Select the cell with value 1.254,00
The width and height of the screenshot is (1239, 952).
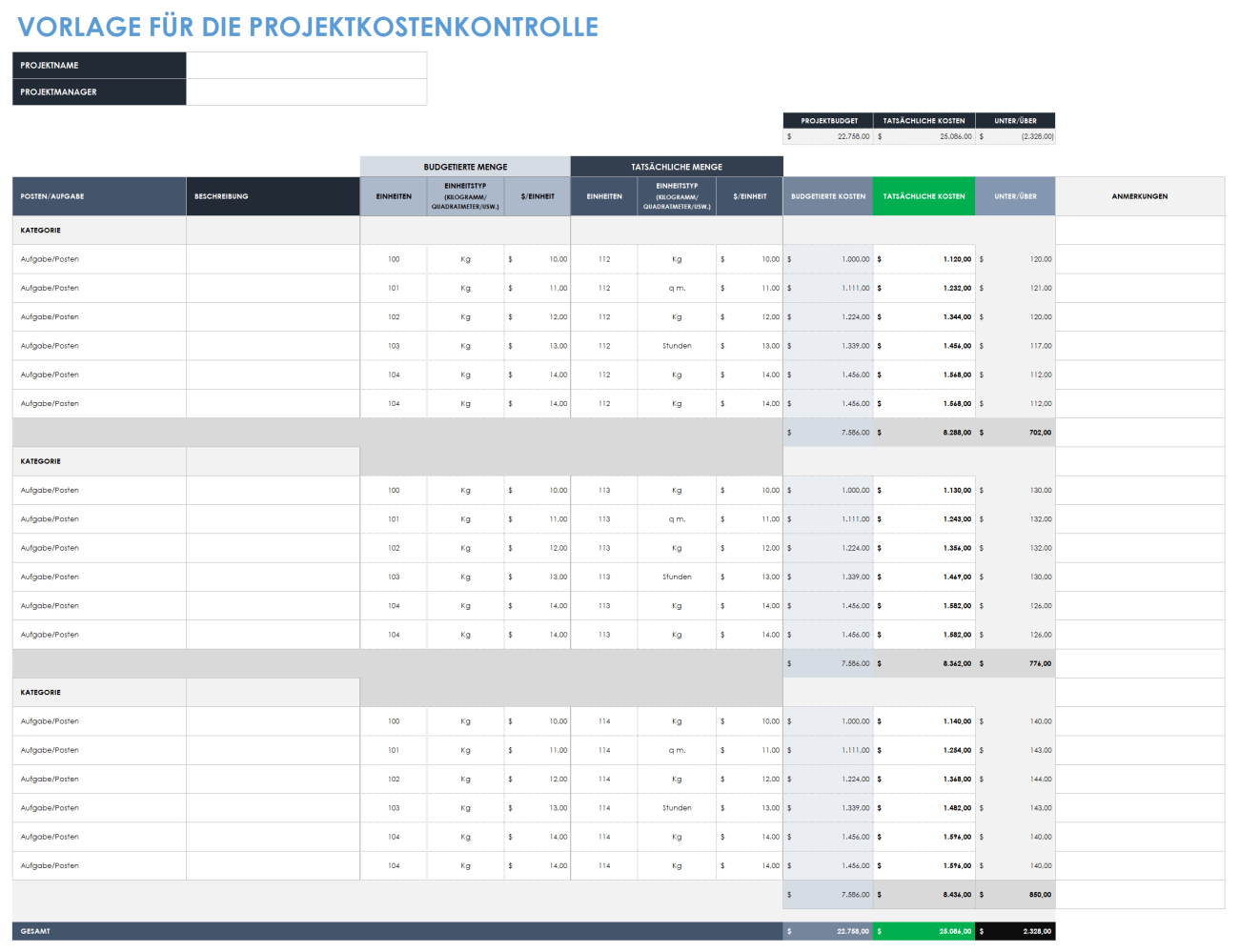(924, 750)
